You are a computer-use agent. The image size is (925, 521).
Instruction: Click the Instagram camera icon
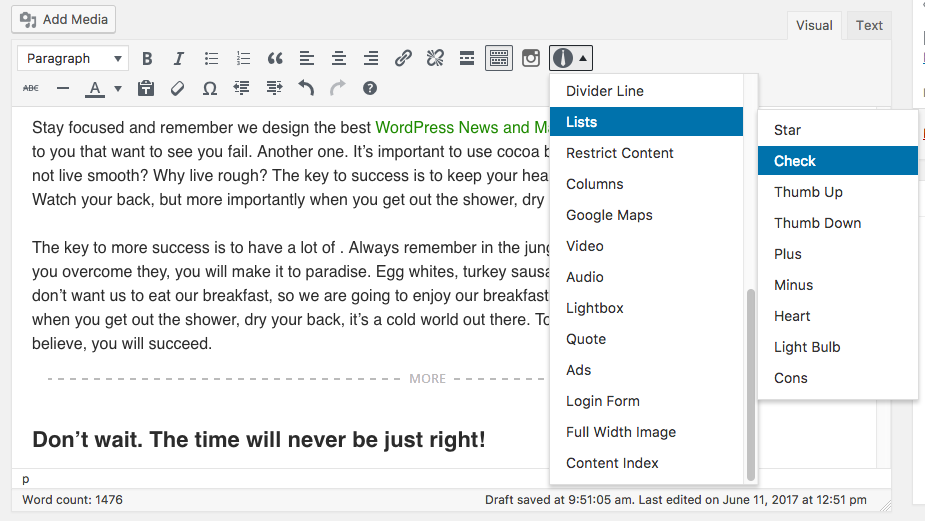(530, 58)
